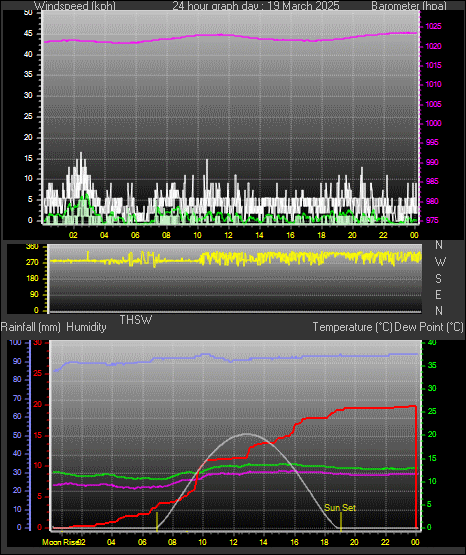
Task: Click the "Rainfall (mm)" label
Action: click(31, 327)
